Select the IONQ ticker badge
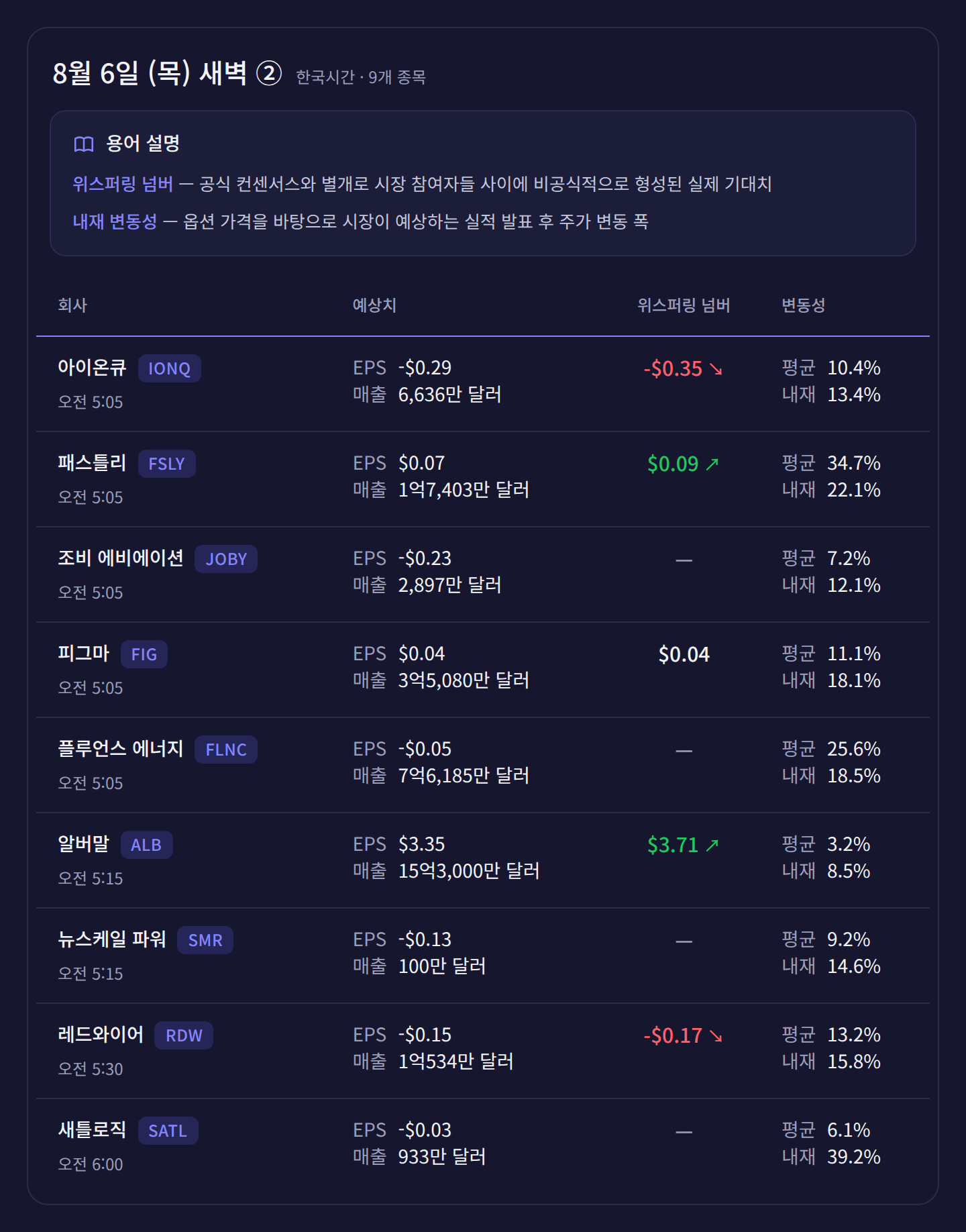The width and height of the screenshot is (966, 1232). [170, 368]
